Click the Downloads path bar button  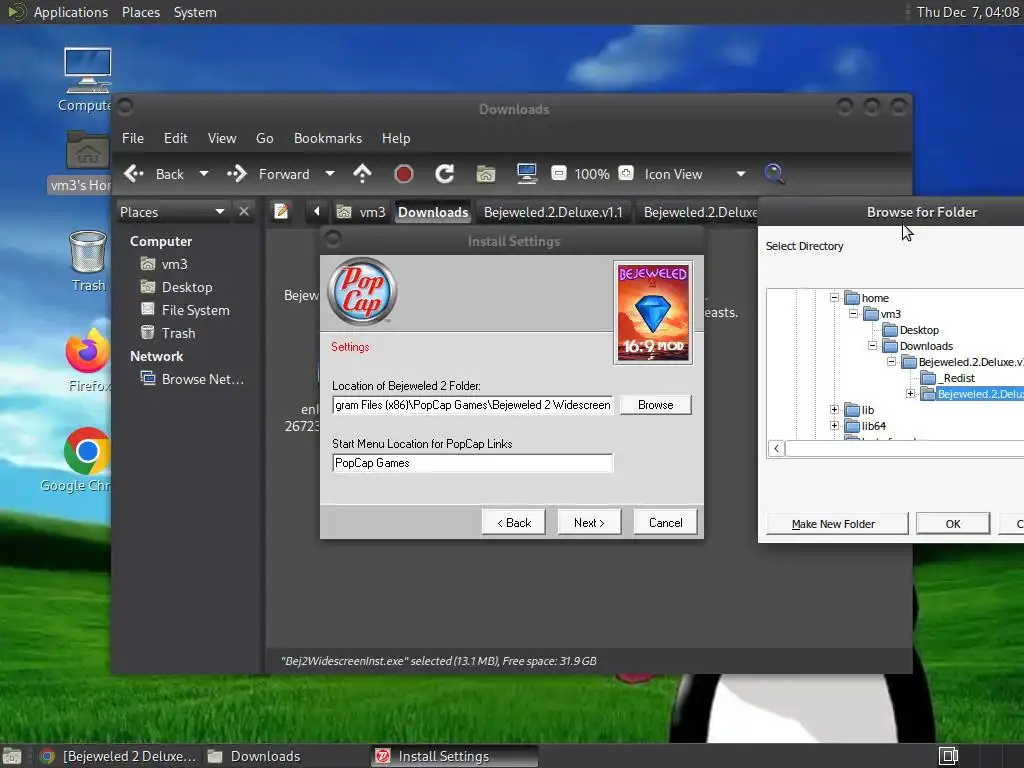tap(433, 212)
